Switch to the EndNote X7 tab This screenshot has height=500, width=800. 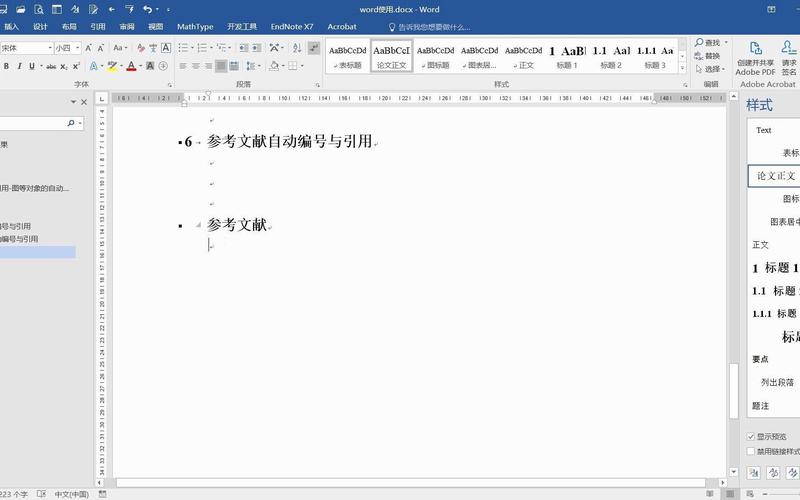[292, 27]
